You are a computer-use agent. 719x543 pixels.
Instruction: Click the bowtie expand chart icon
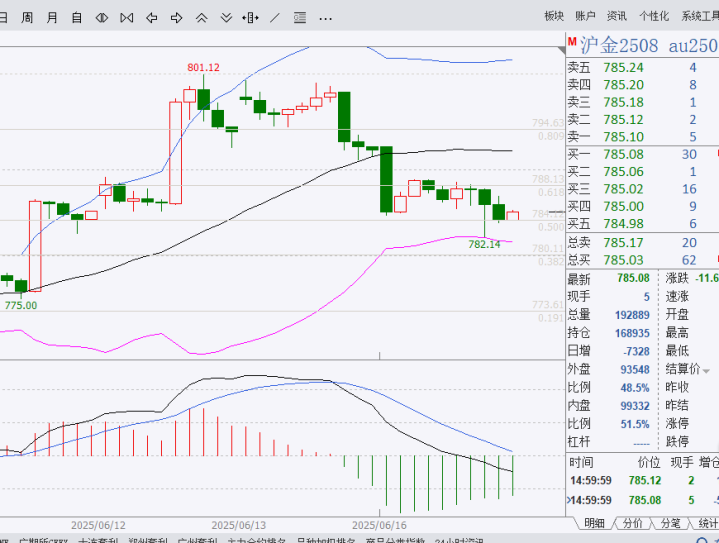tap(126, 17)
